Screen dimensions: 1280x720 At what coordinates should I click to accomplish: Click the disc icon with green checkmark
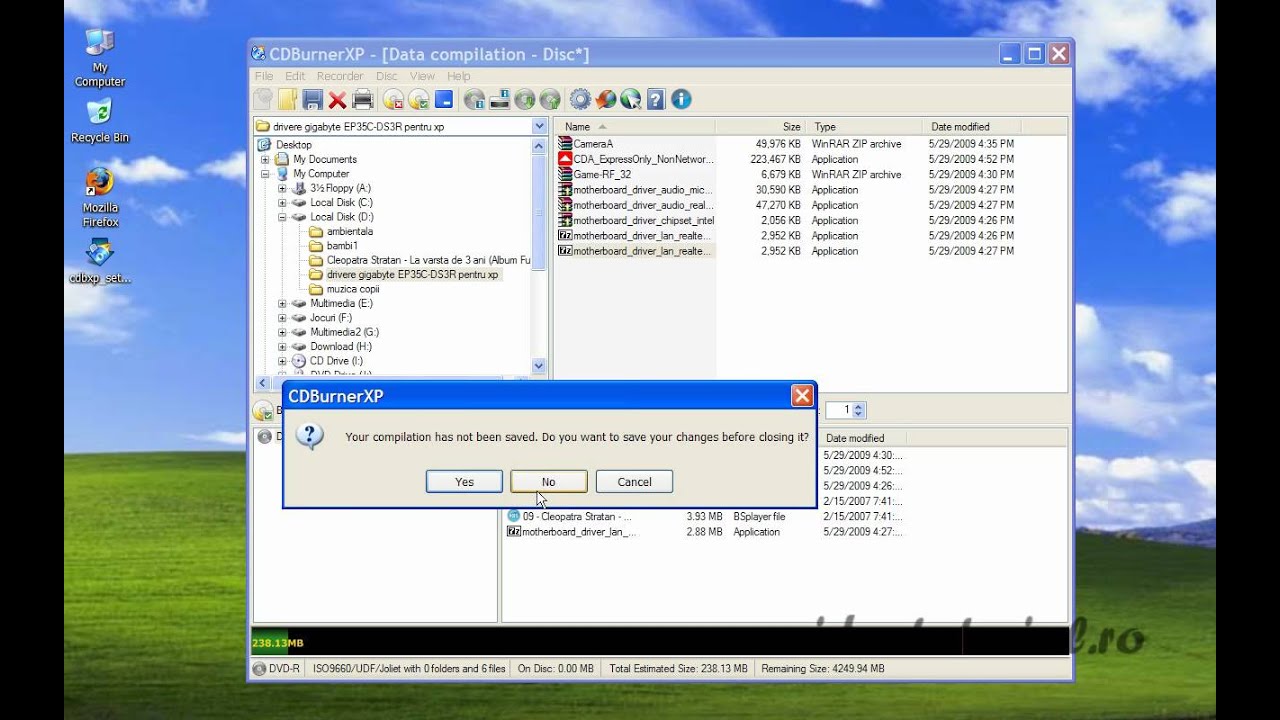(418, 99)
